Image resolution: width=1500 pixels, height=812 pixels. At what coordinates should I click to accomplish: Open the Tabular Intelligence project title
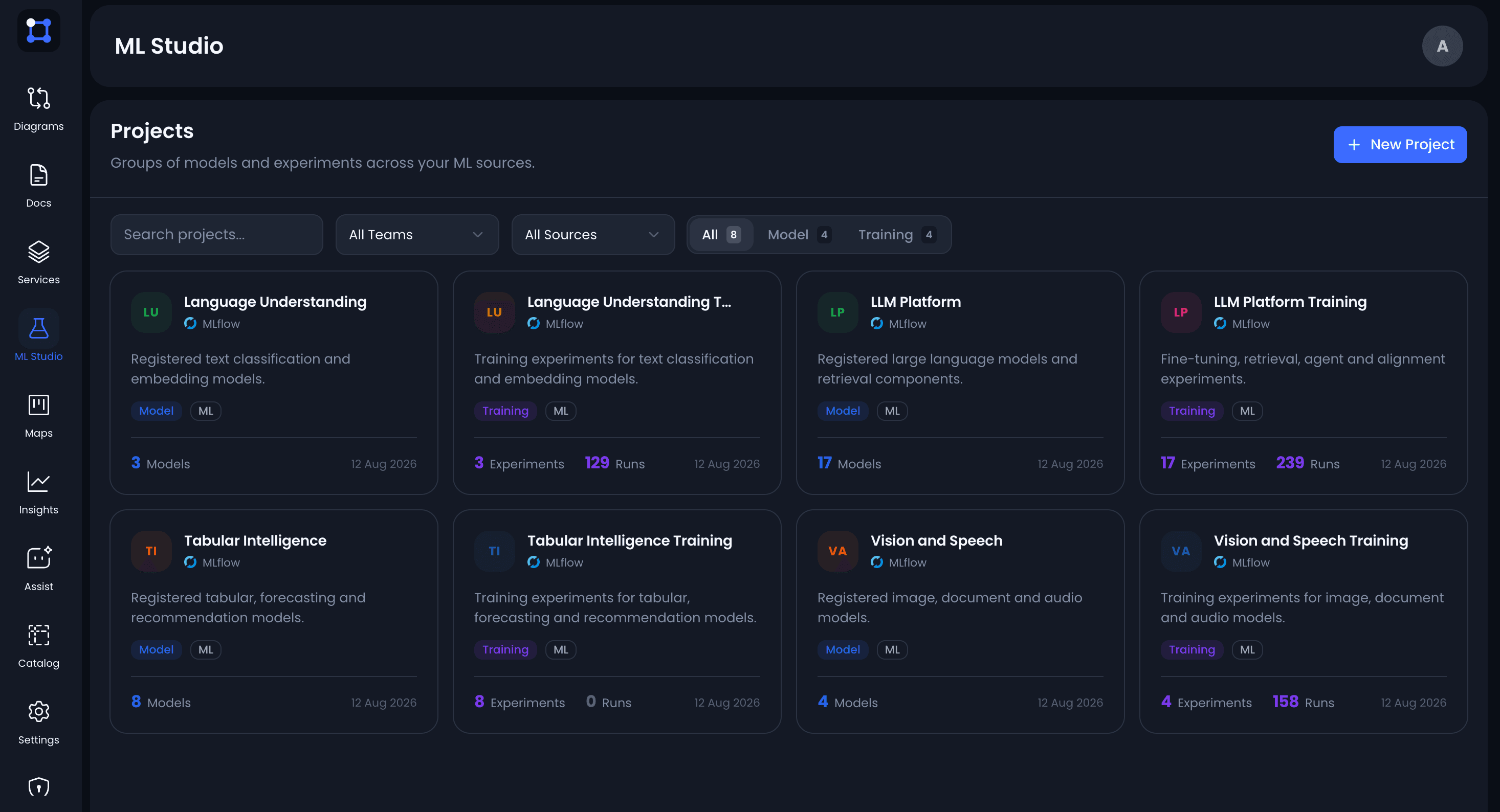tap(255, 540)
